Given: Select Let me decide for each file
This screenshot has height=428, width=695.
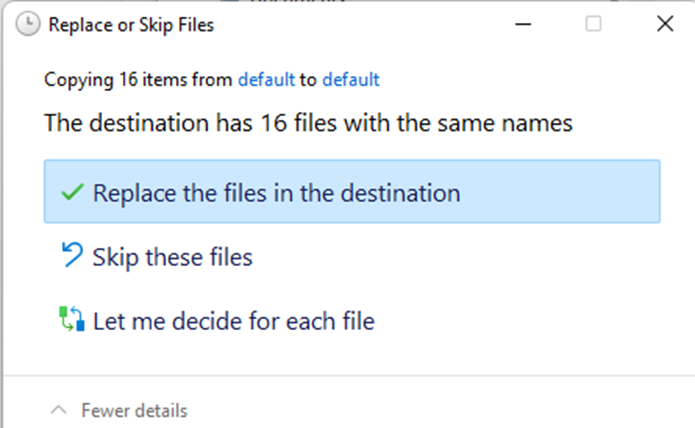Looking at the screenshot, I should 352,320.
